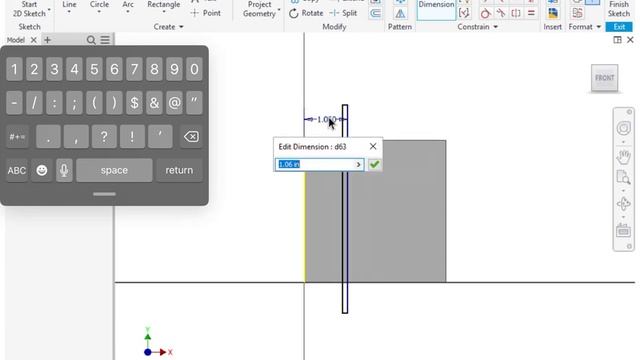The width and height of the screenshot is (640, 360).
Task: Click Finish Sketch
Action: tap(619, 9)
